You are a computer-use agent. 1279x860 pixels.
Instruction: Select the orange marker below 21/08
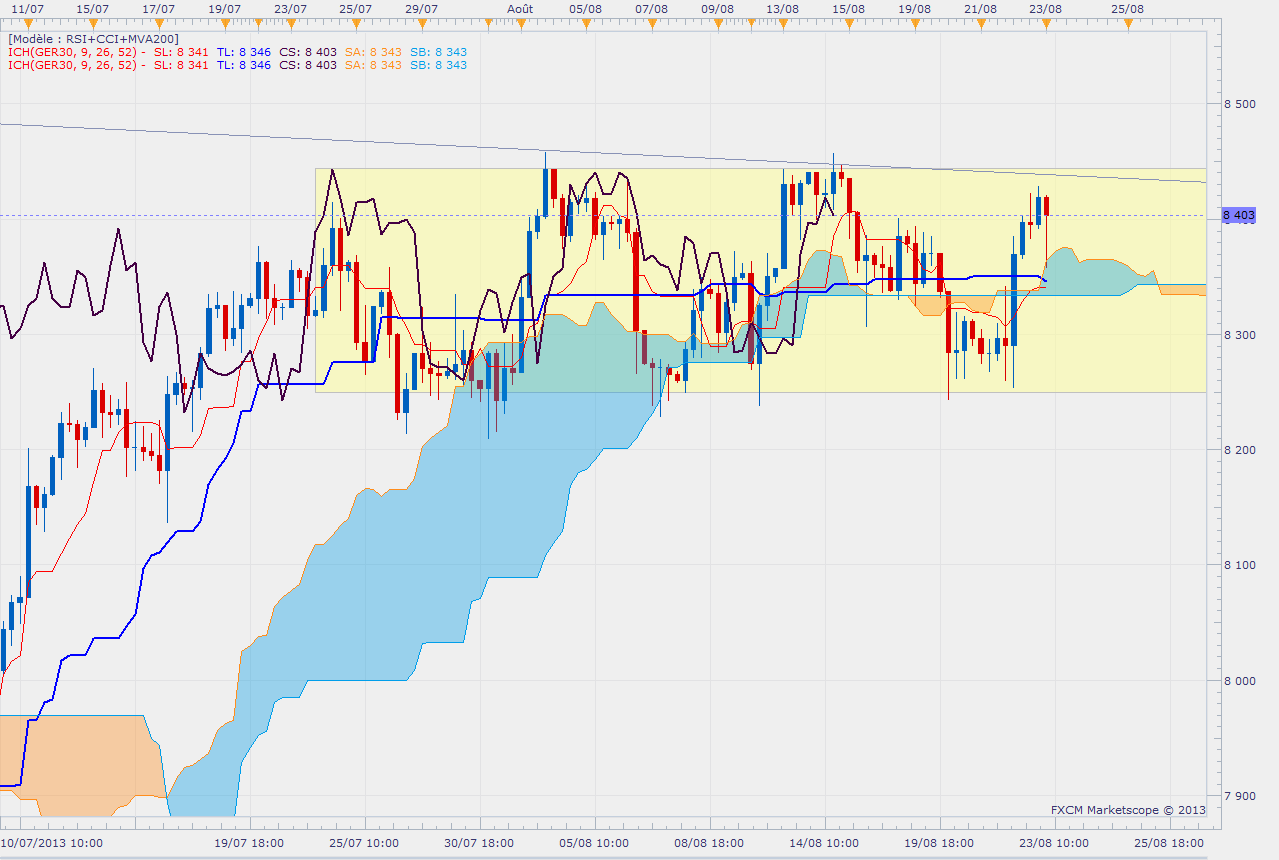pyautogui.click(x=981, y=22)
